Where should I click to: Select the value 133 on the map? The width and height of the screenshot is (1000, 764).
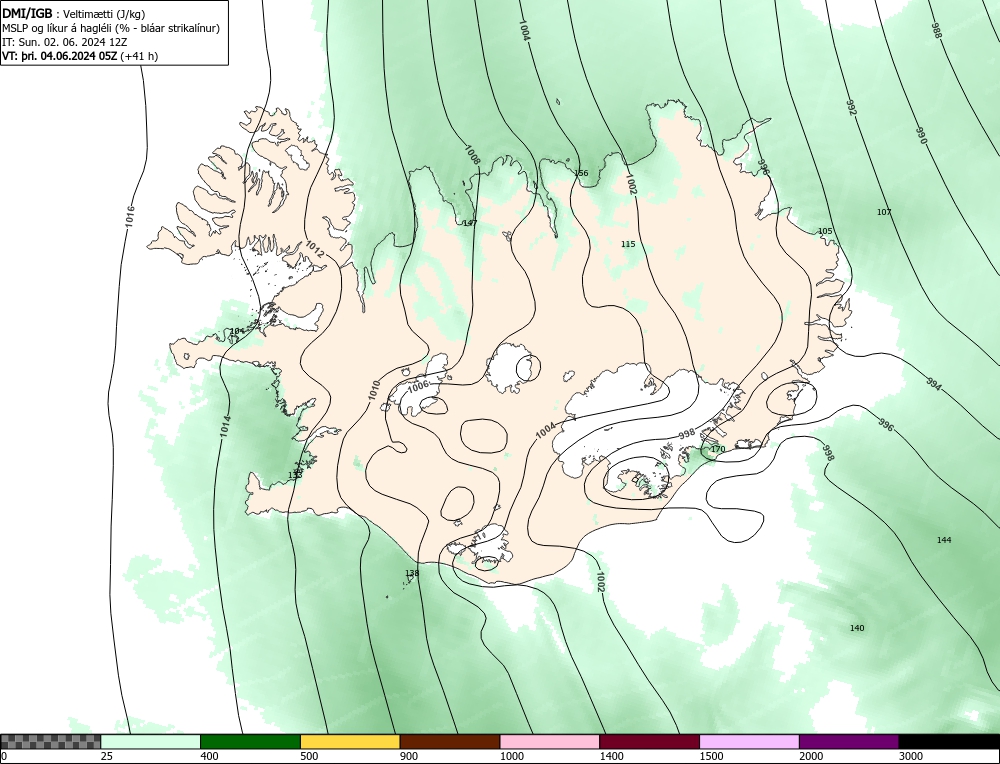[295, 474]
